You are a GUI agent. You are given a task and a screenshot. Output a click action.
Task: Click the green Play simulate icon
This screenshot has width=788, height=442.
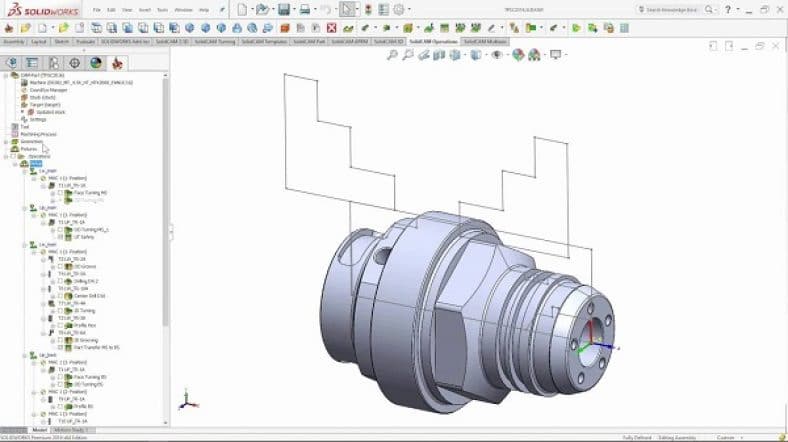(x=576, y=28)
